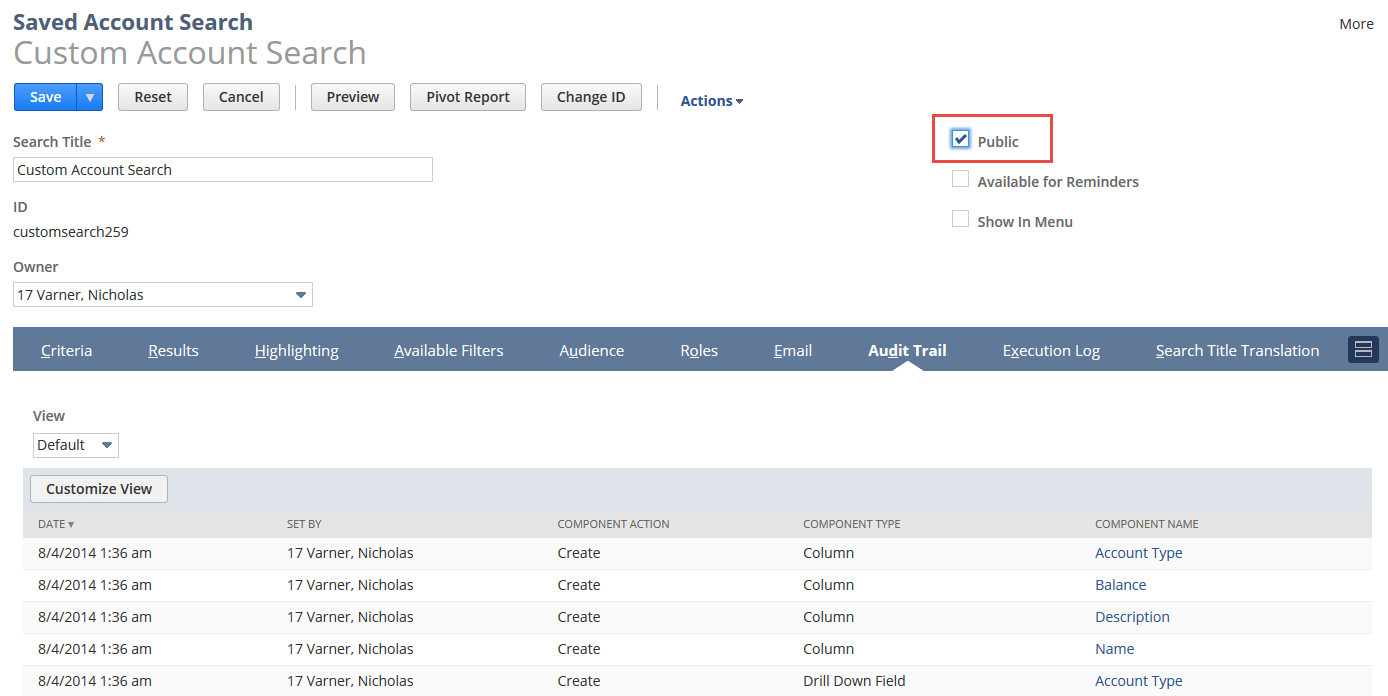Open Customize View for the audit trail
Image resolution: width=1388 pixels, height=696 pixels.
[x=99, y=489]
